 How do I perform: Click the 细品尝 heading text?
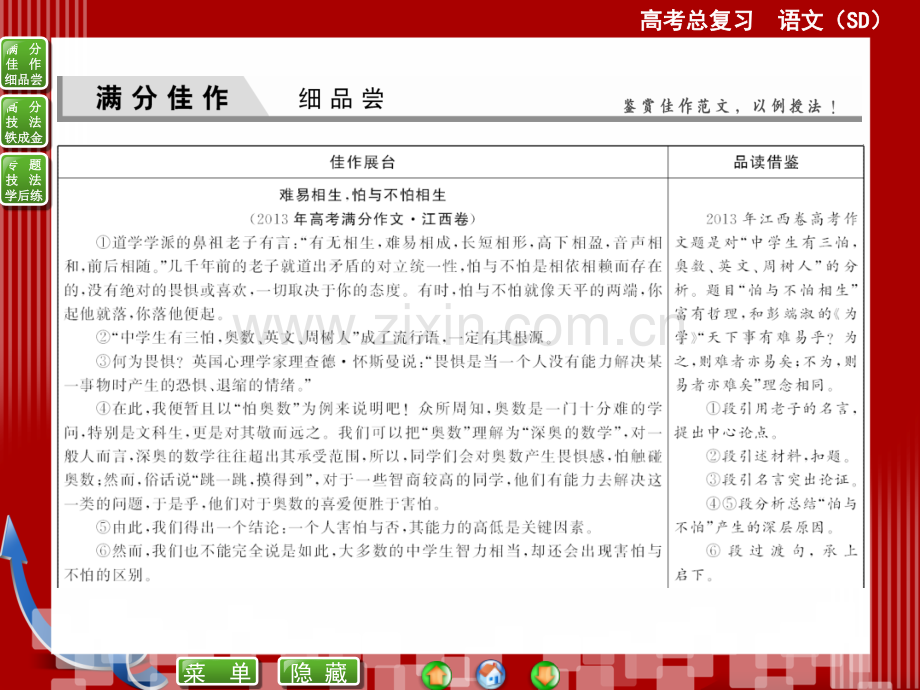click(x=341, y=100)
